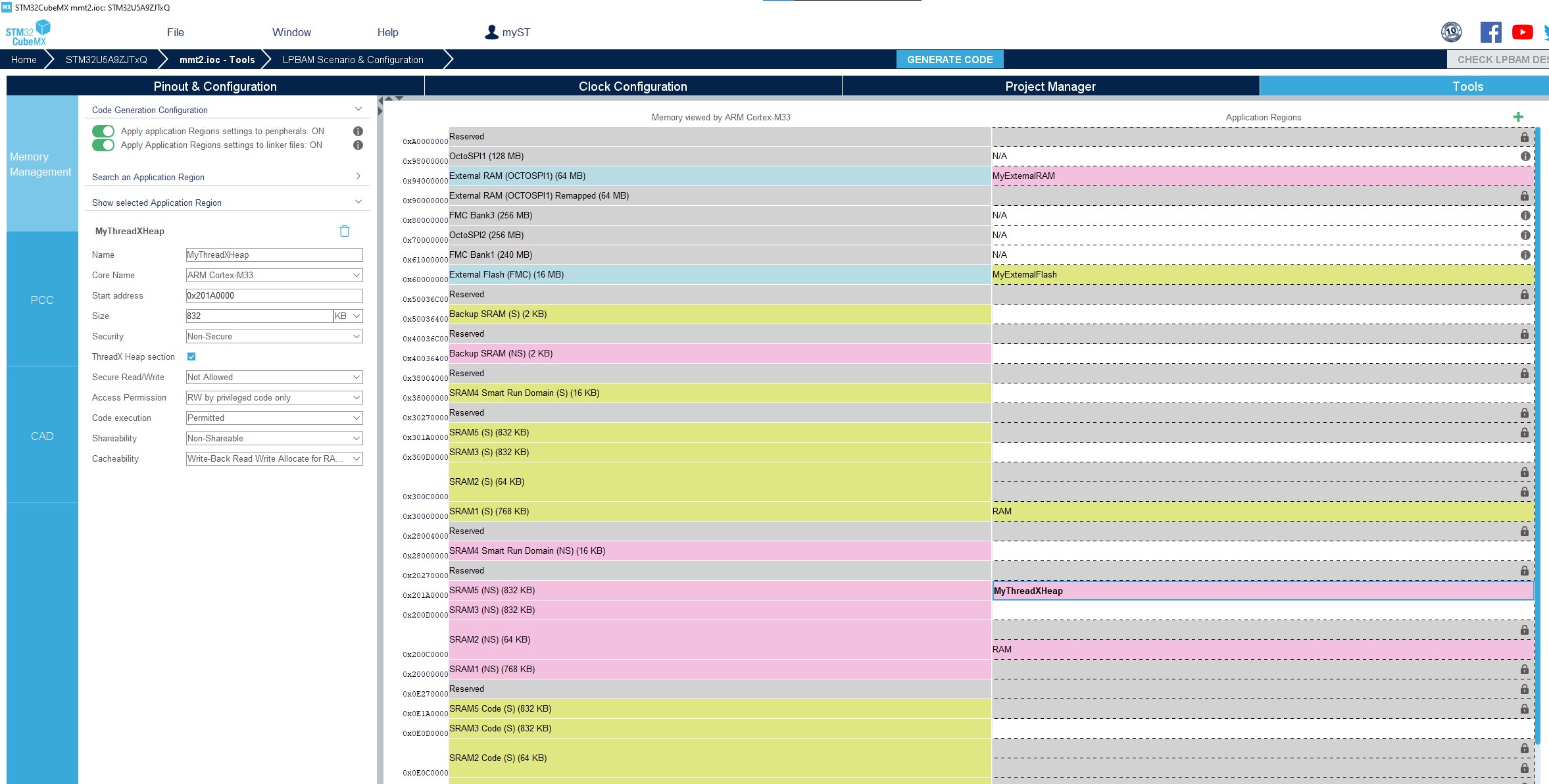This screenshot has width=1549, height=784.
Task: Select the Tools tab
Action: point(1404,86)
